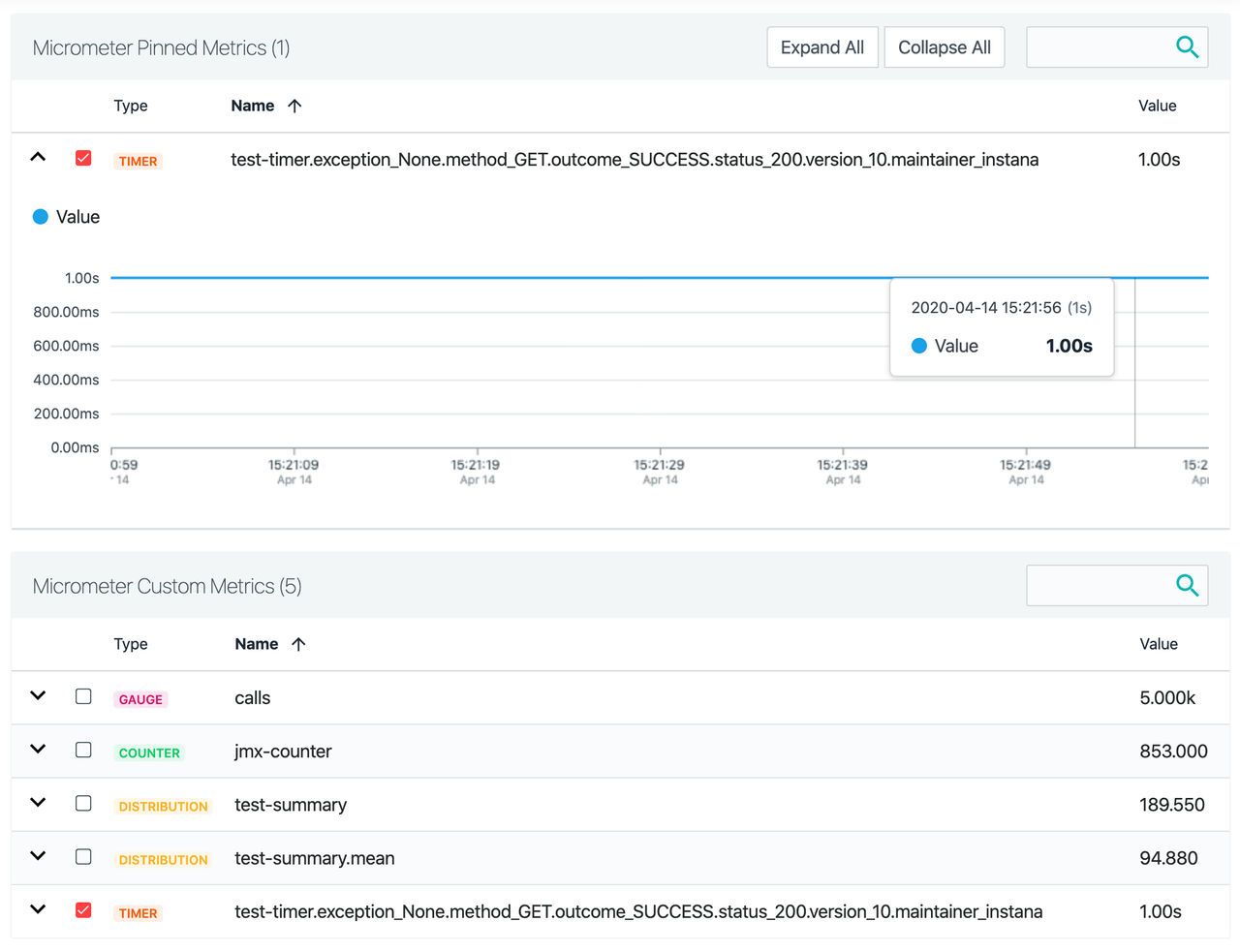Click the Value column header in Pinned Metrics

pyautogui.click(x=1158, y=106)
